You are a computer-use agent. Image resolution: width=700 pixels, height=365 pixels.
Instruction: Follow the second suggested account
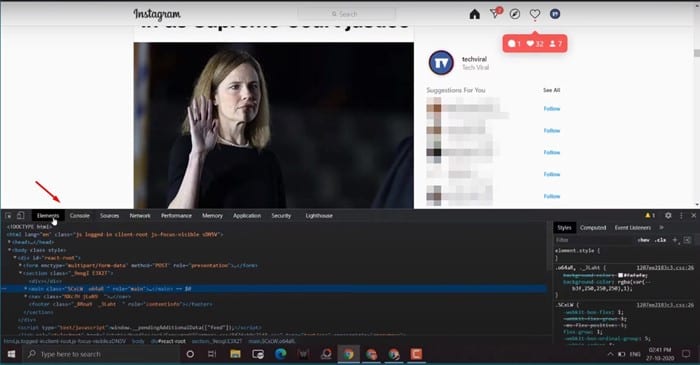pos(552,130)
